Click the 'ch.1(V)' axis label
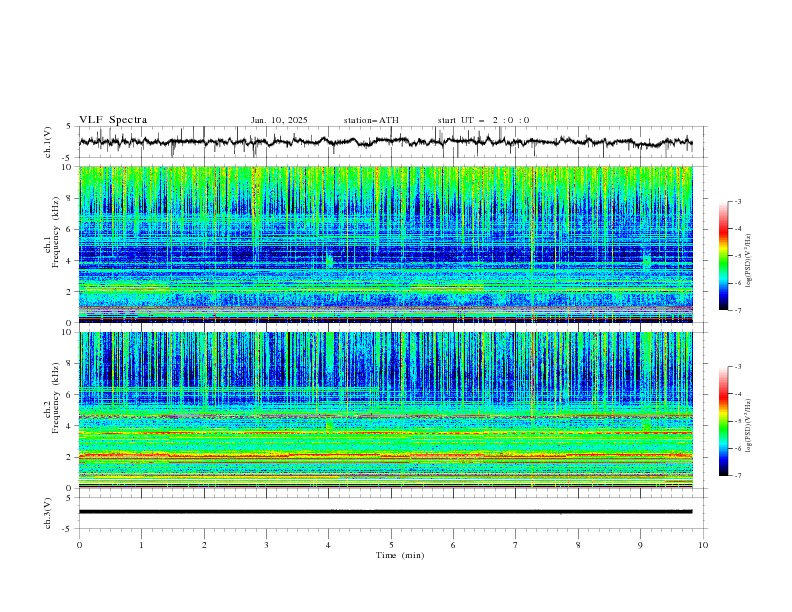 click(48, 142)
